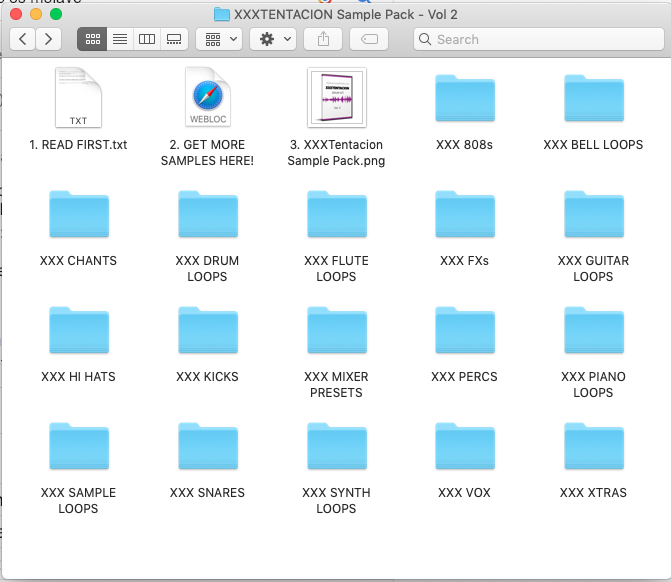
Task: Select the XXX KICKS folder icon
Action: [208, 330]
